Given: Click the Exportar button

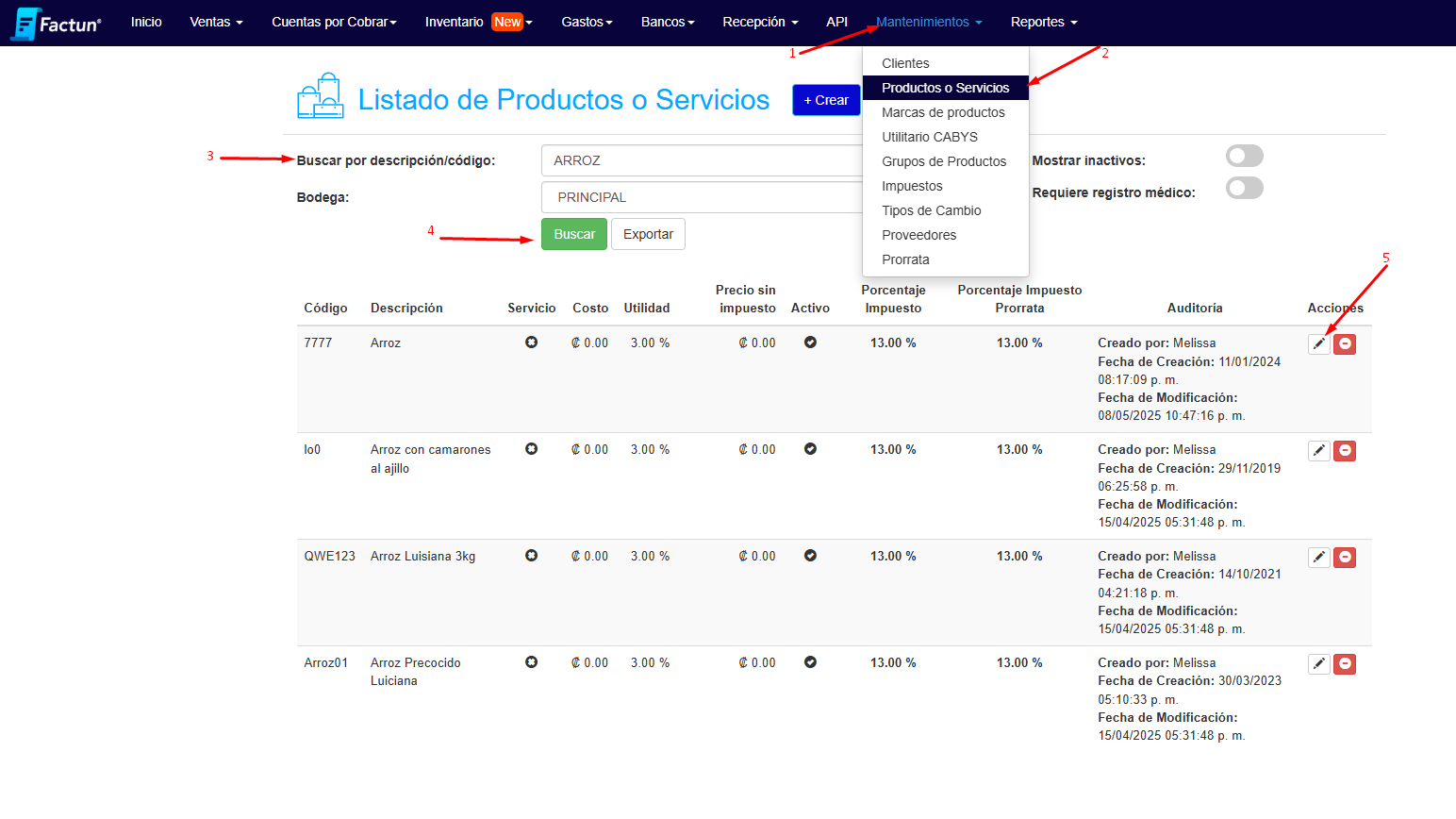Looking at the screenshot, I should tap(648, 234).
